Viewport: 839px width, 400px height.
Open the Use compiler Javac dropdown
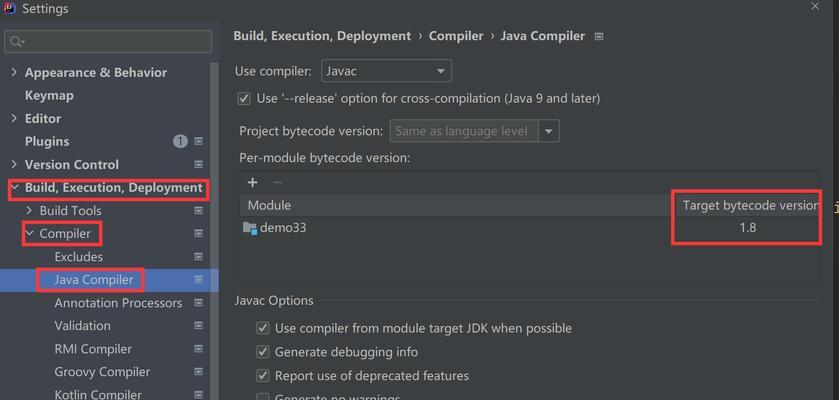click(386, 71)
